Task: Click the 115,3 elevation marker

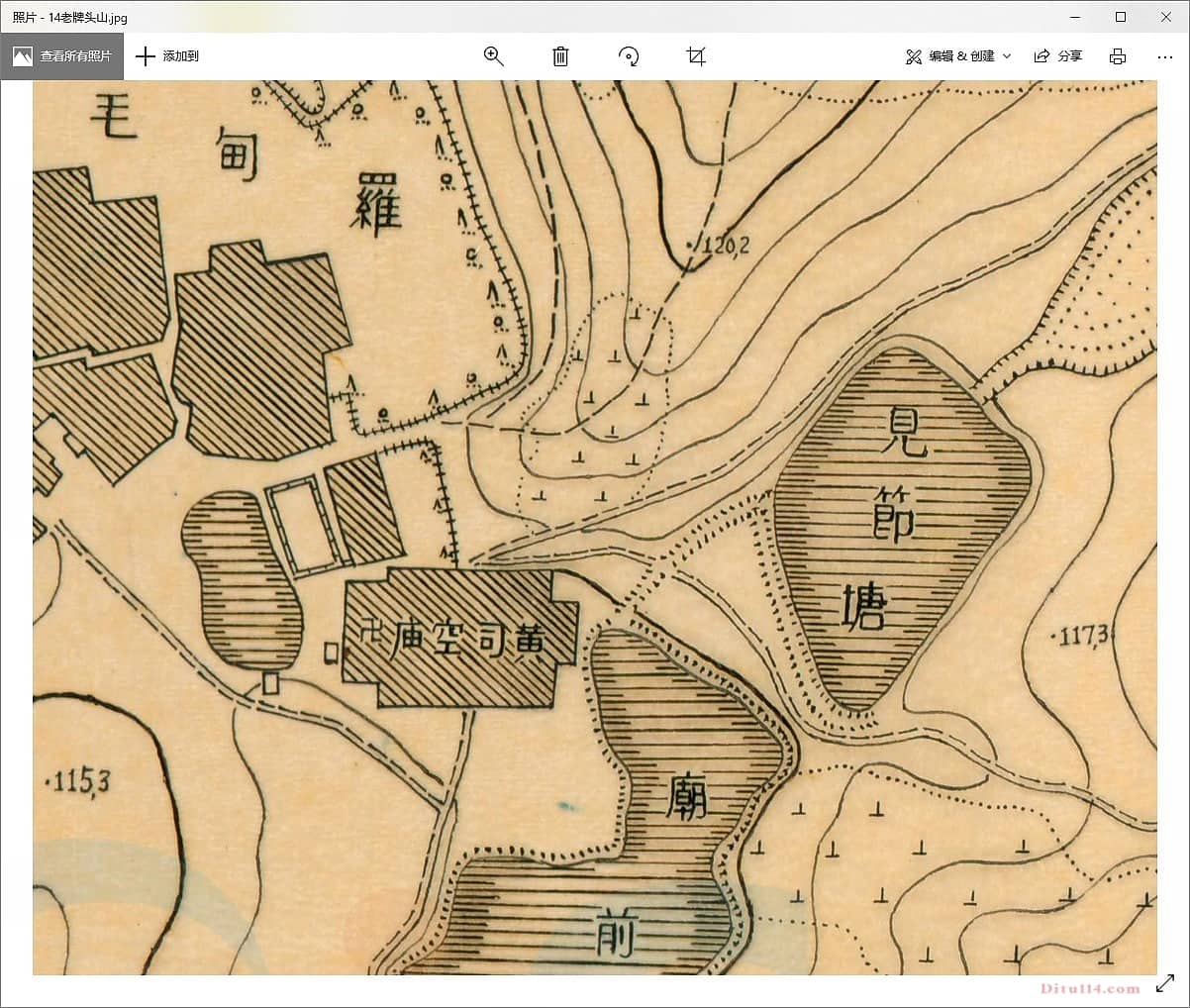Action: point(81,783)
